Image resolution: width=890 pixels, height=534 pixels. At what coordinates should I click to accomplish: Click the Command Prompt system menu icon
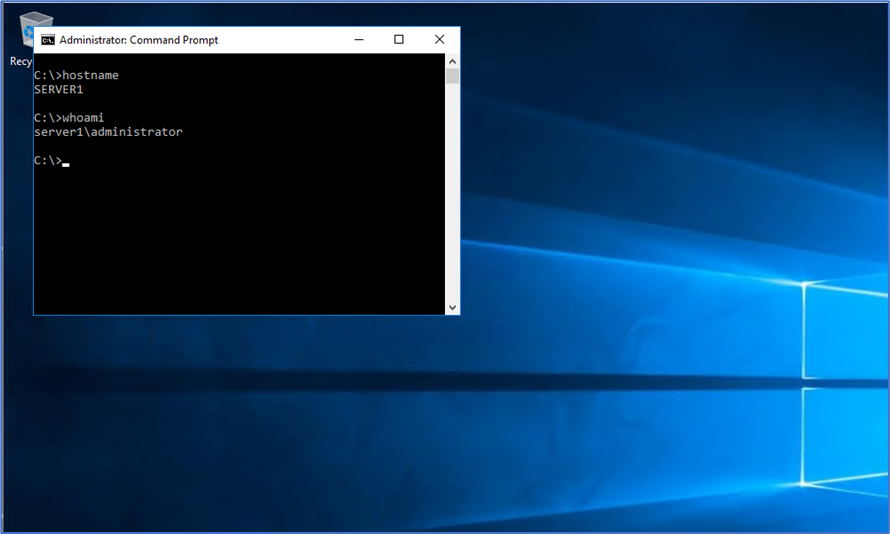[47, 40]
